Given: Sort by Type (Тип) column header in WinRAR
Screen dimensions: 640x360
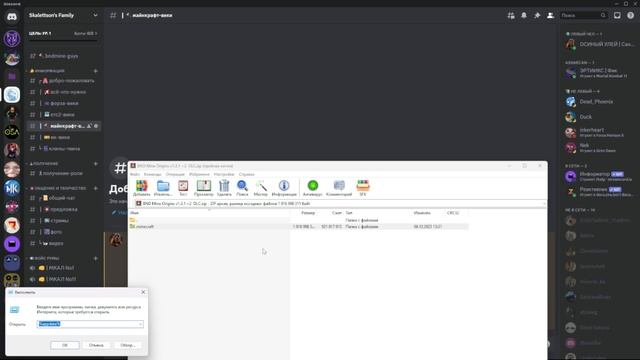Looking at the screenshot, I should 378,213.
